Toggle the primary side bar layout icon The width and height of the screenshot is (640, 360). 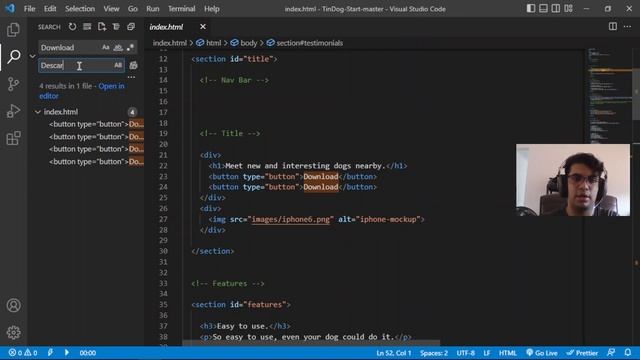[531, 9]
